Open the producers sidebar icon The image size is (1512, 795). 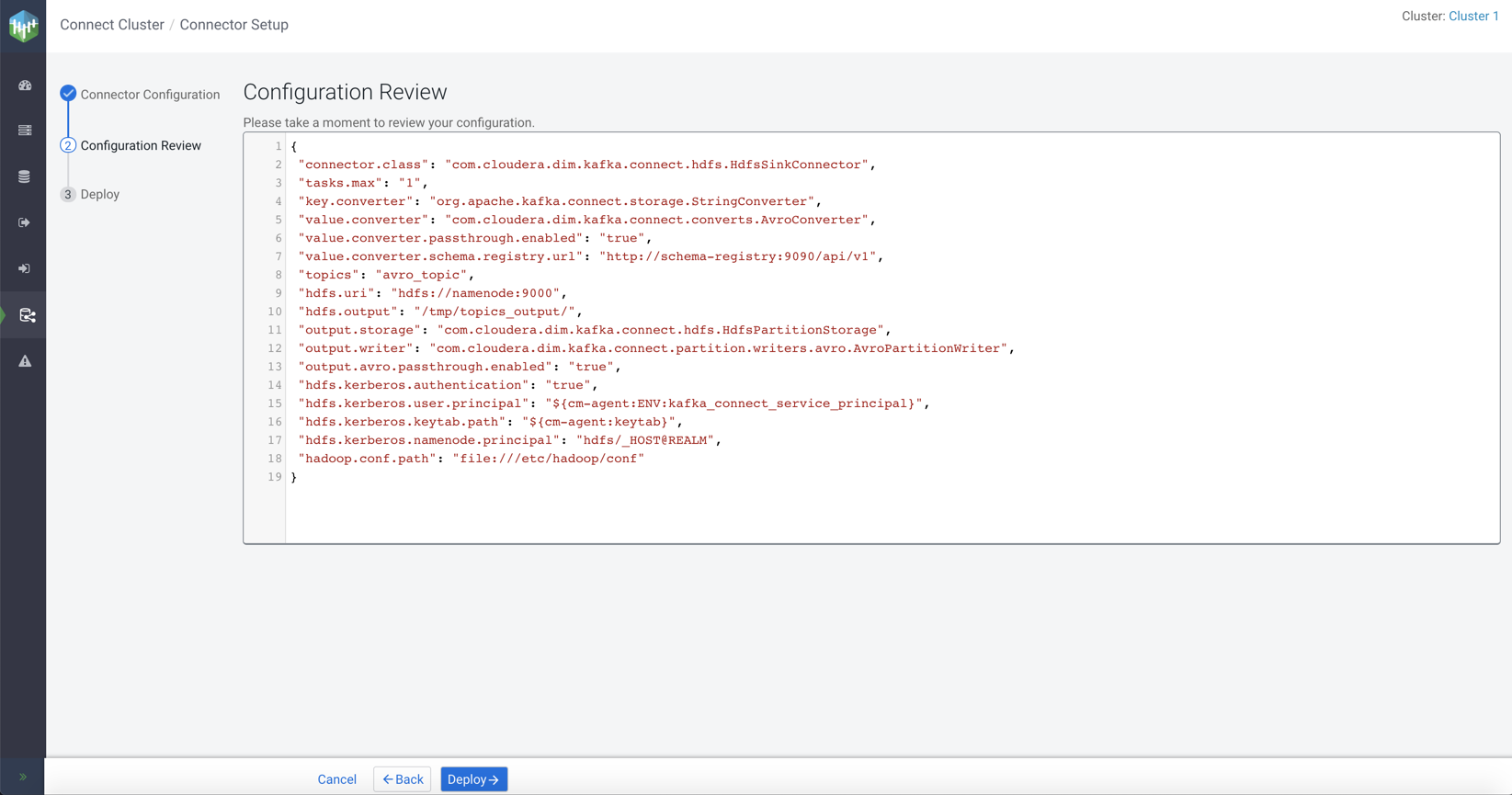(25, 222)
